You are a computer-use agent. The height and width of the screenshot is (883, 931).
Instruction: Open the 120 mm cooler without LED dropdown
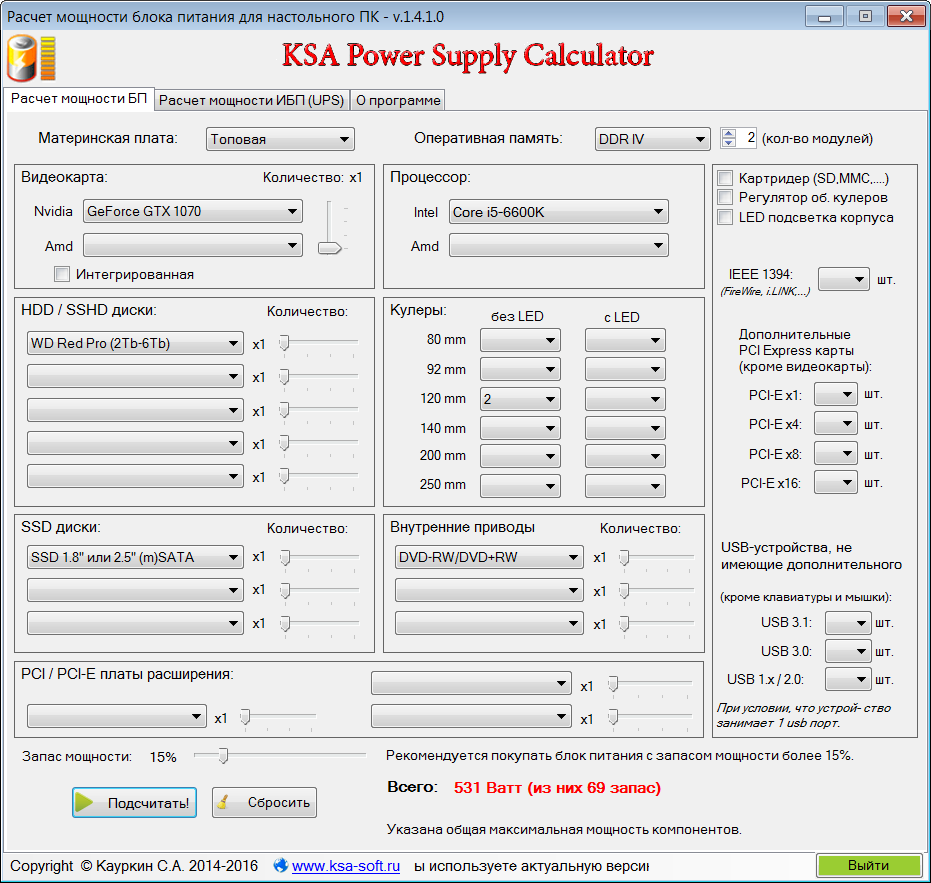pyautogui.click(x=519, y=399)
